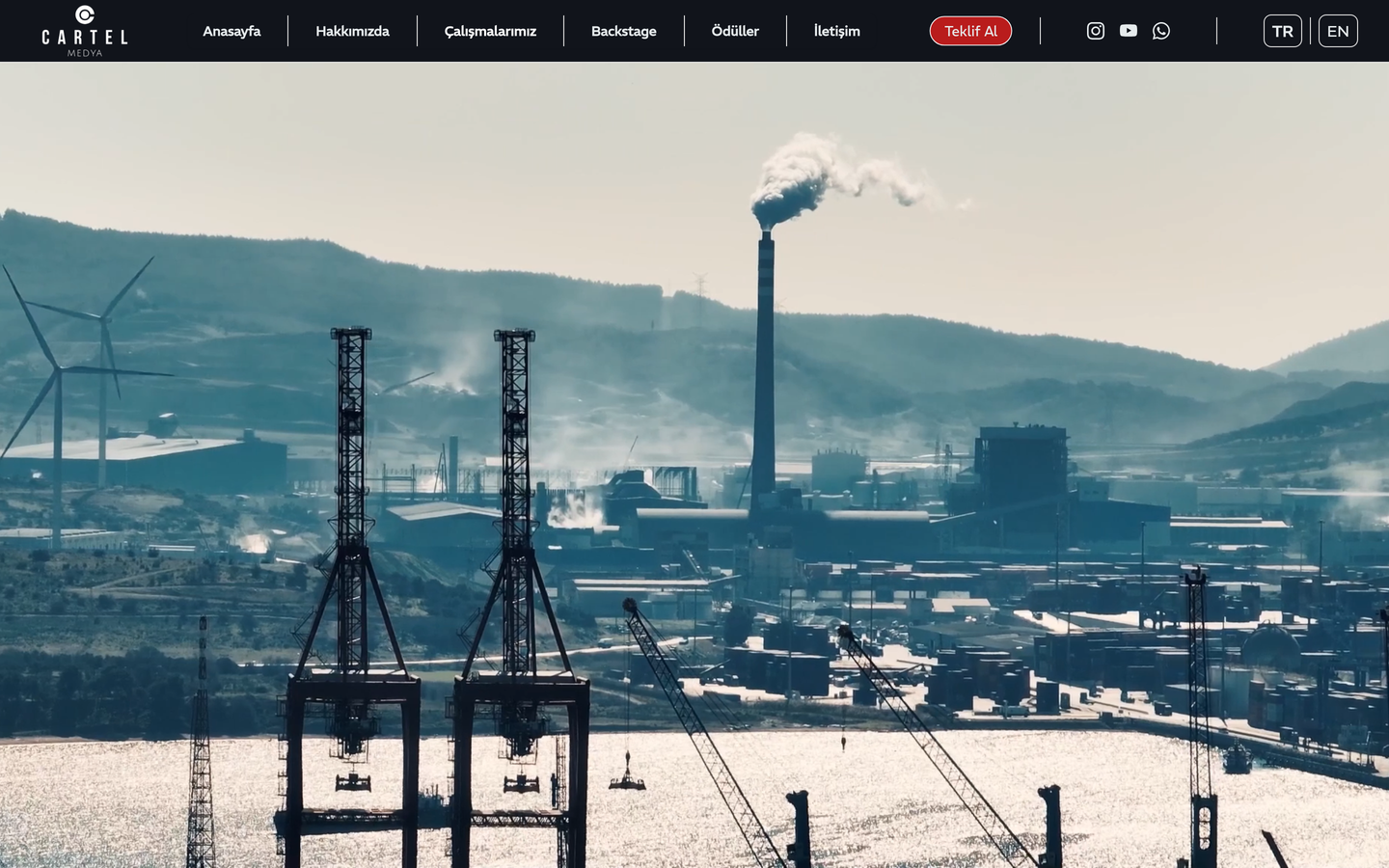Viewport: 1389px width, 868px height.
Task: Open the WhatsApp contact icon
Action: click(x=1161, y=31)
